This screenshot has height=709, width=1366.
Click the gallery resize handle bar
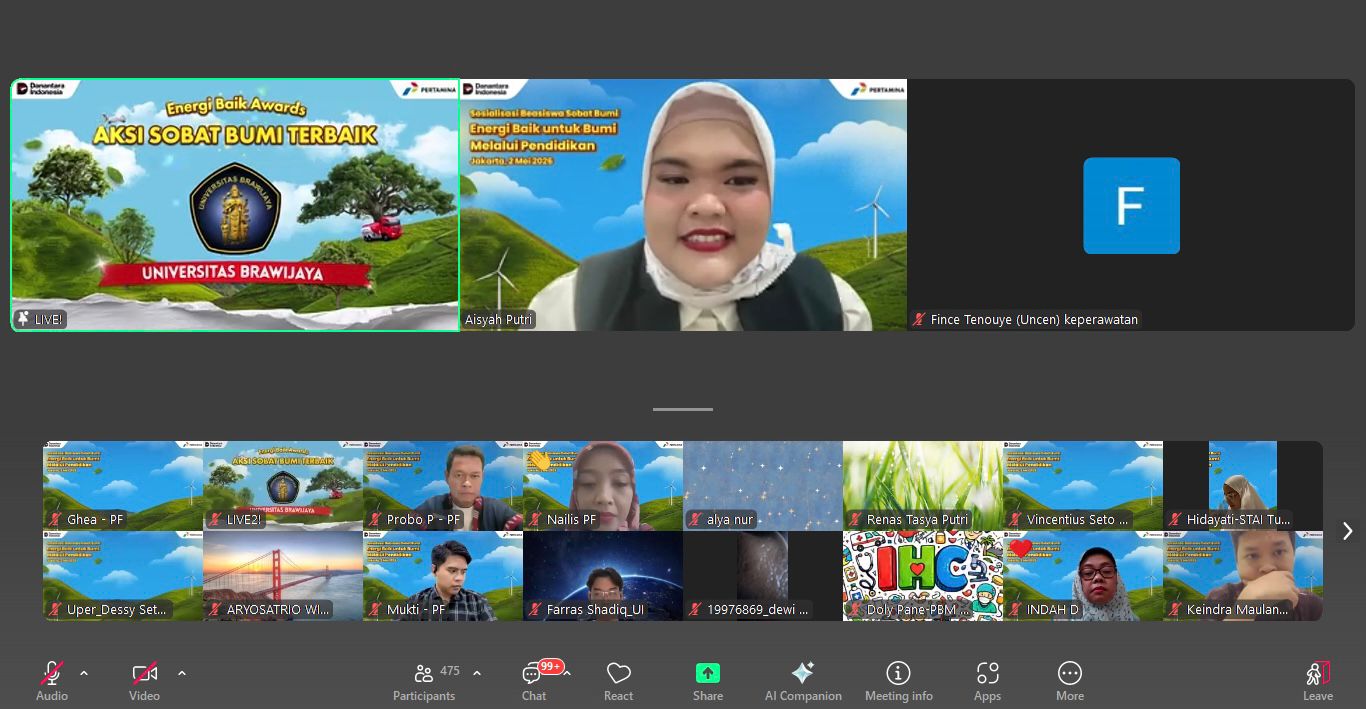(x=683, y=409)
